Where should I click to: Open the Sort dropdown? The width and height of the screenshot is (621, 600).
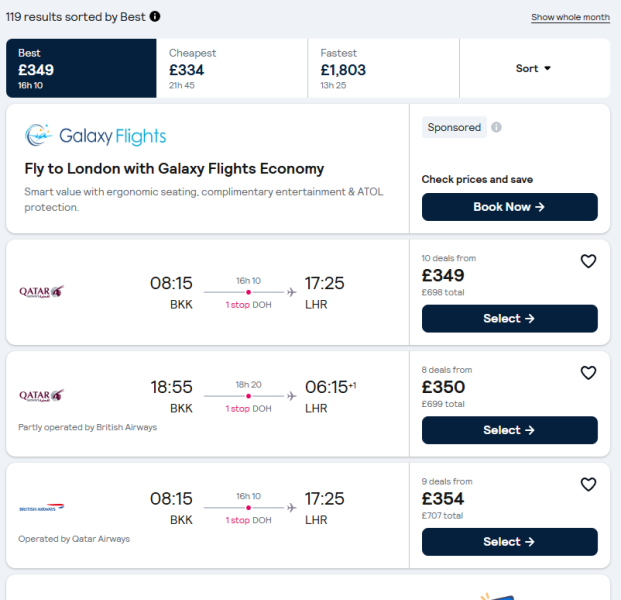pyautogui.click(x=535, y=68)
